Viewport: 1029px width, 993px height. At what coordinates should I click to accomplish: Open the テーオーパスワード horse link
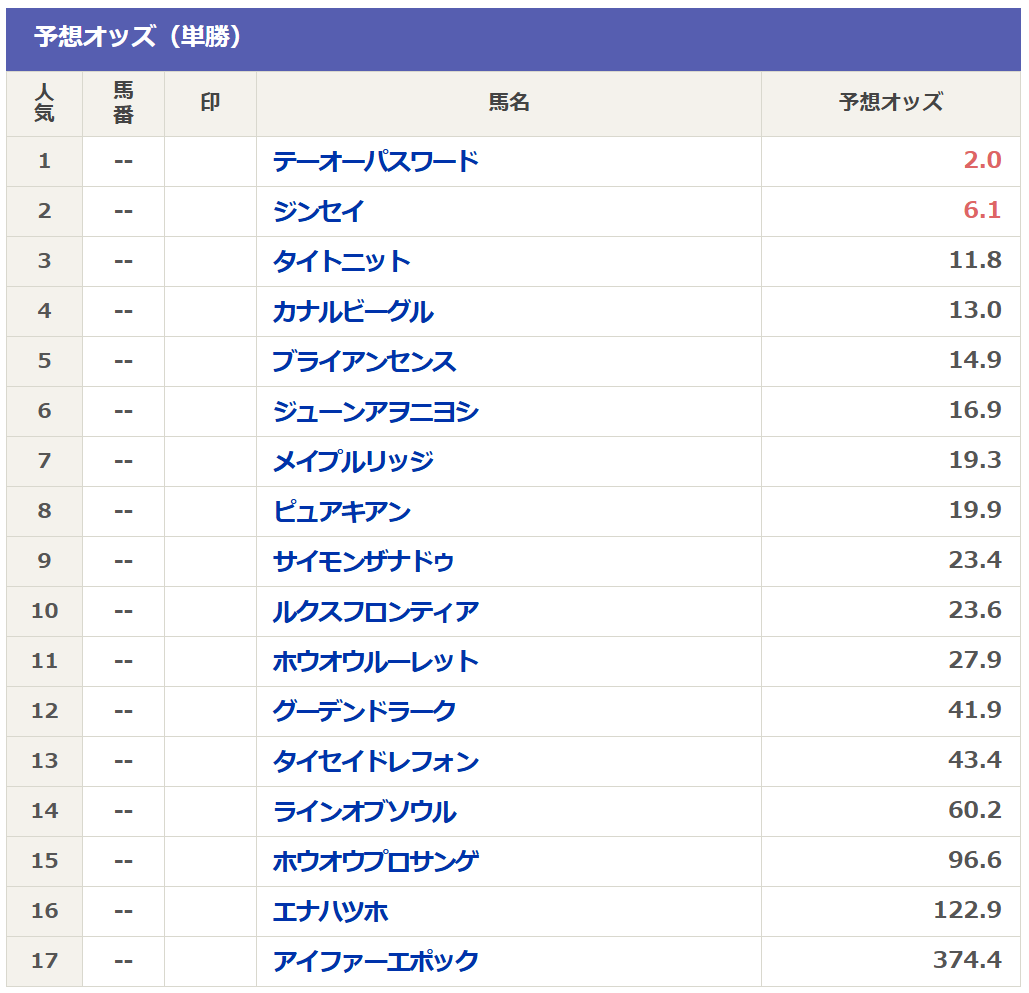coord(375,162)
